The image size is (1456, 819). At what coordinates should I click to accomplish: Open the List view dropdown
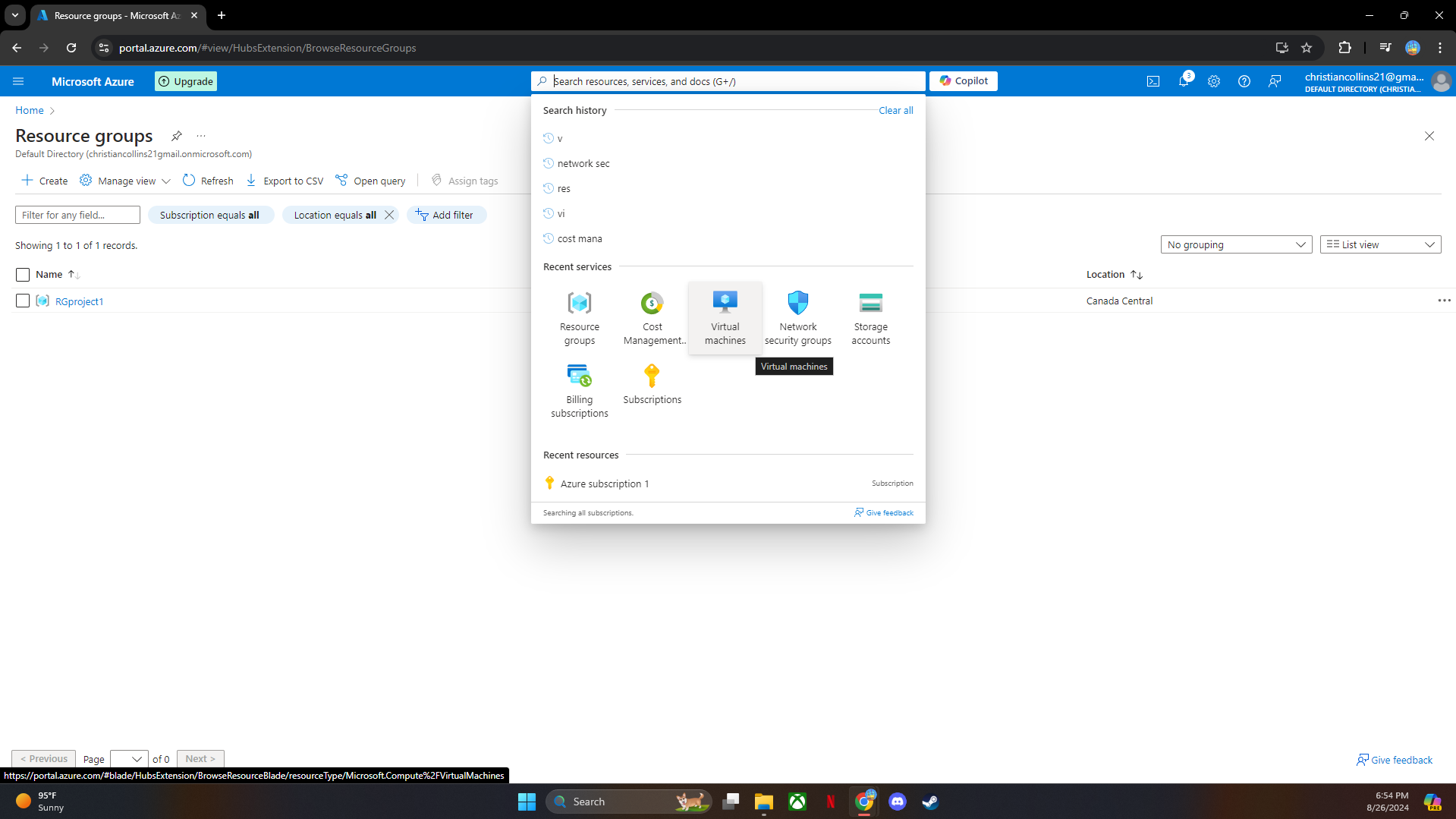tap(1379, 244)
